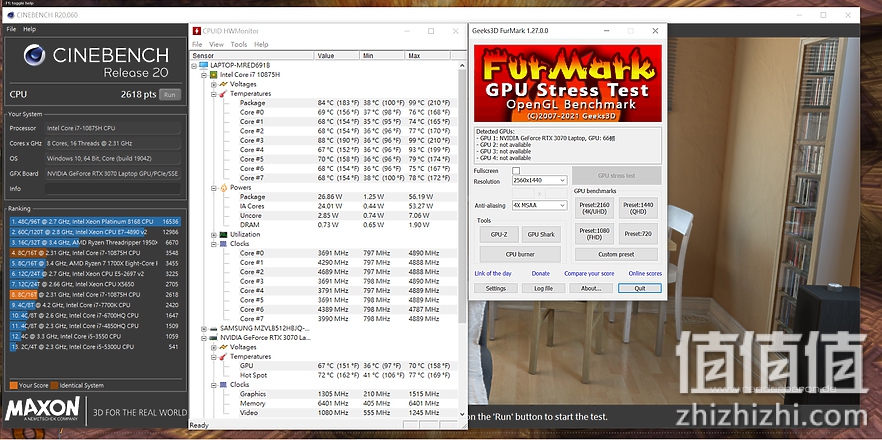Click the GPU stress test button
The height and width of the screenshot is (440, 882).
coord(616,176)
